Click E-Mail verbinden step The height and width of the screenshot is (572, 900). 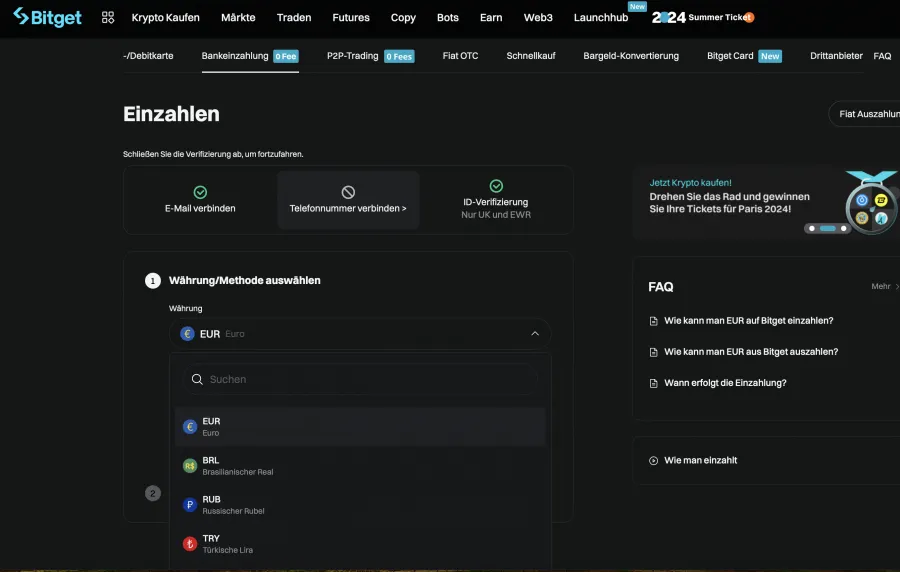[x=200, y=200]
